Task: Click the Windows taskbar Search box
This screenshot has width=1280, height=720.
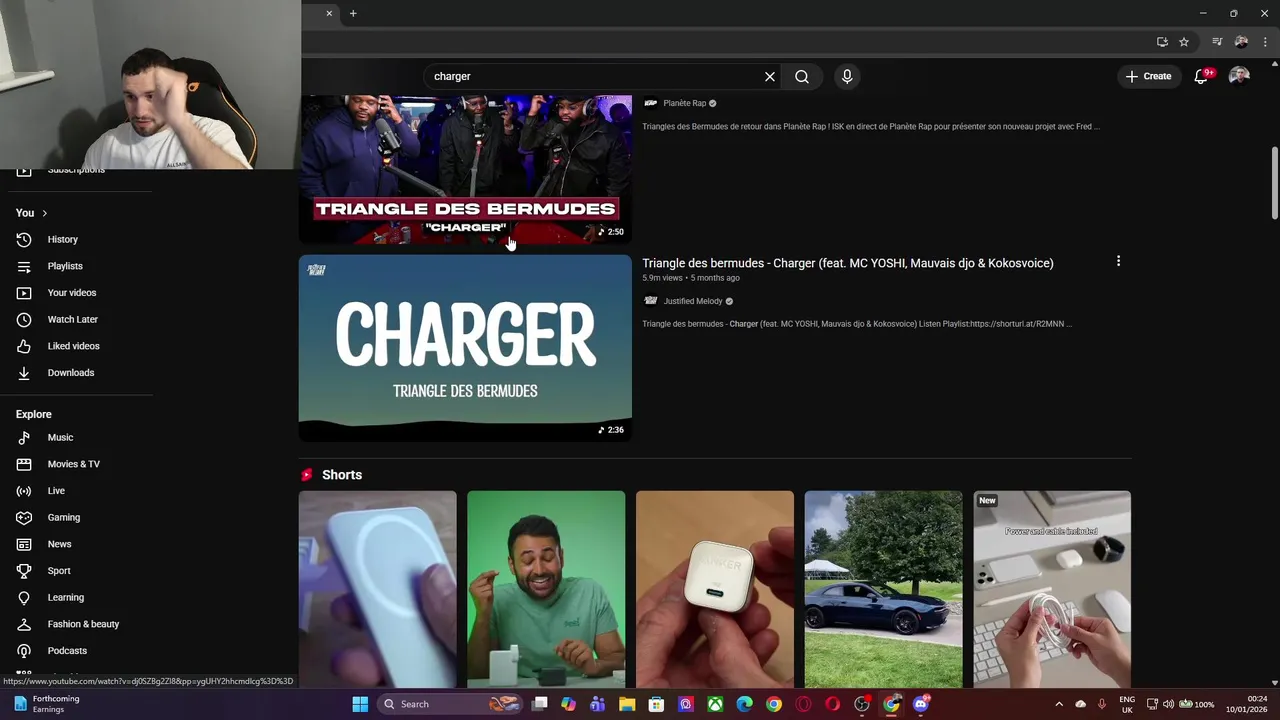Action: tap(452, 704)
